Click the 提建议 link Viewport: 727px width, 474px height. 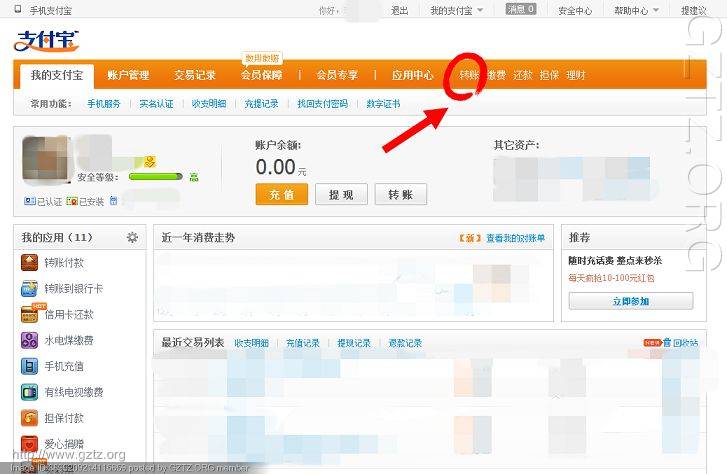pos(694,10)
